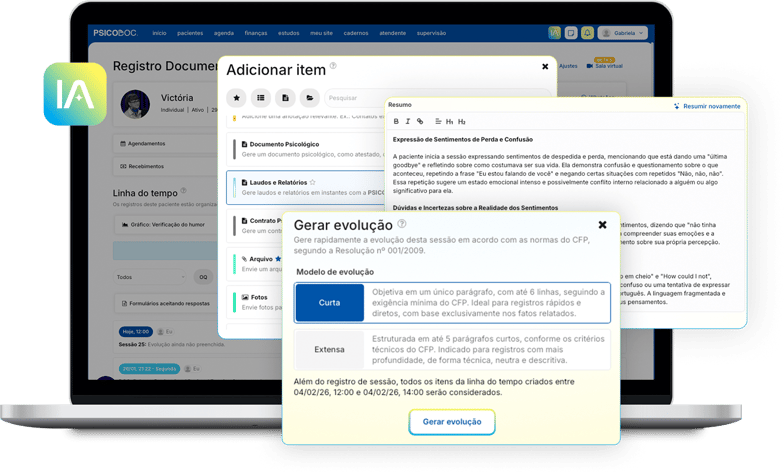Select the Fotos item
Screen dimensions: 784x472
click(256, 302)
